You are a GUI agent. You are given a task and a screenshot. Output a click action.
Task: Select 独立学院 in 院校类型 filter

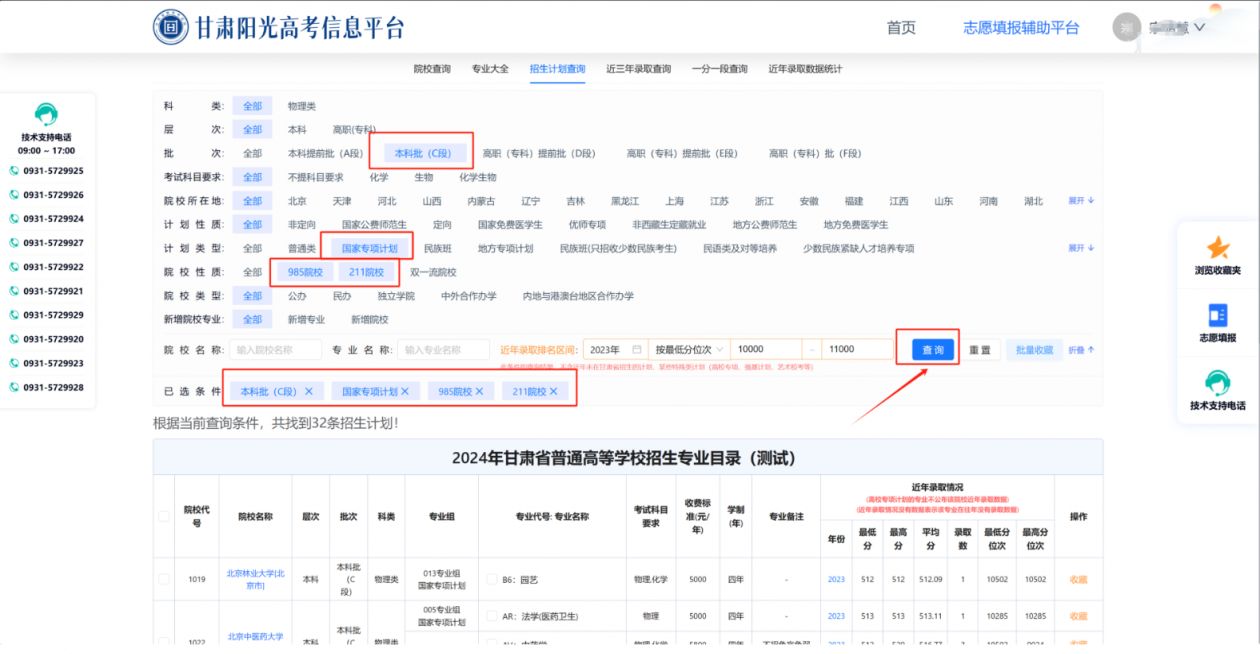(x=396, y=296)
